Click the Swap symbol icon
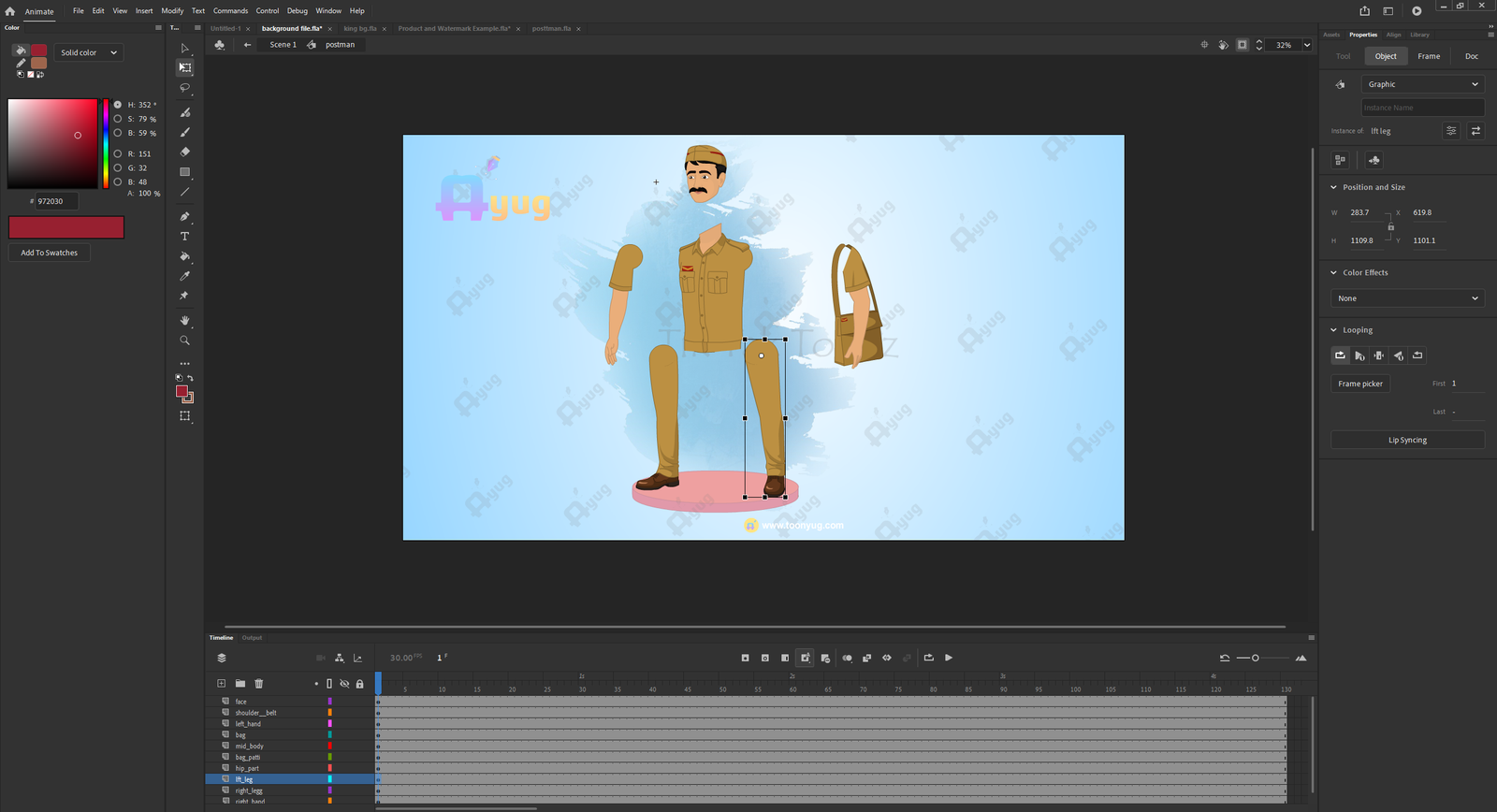 pyautogui.click(x=1475, y=131)
